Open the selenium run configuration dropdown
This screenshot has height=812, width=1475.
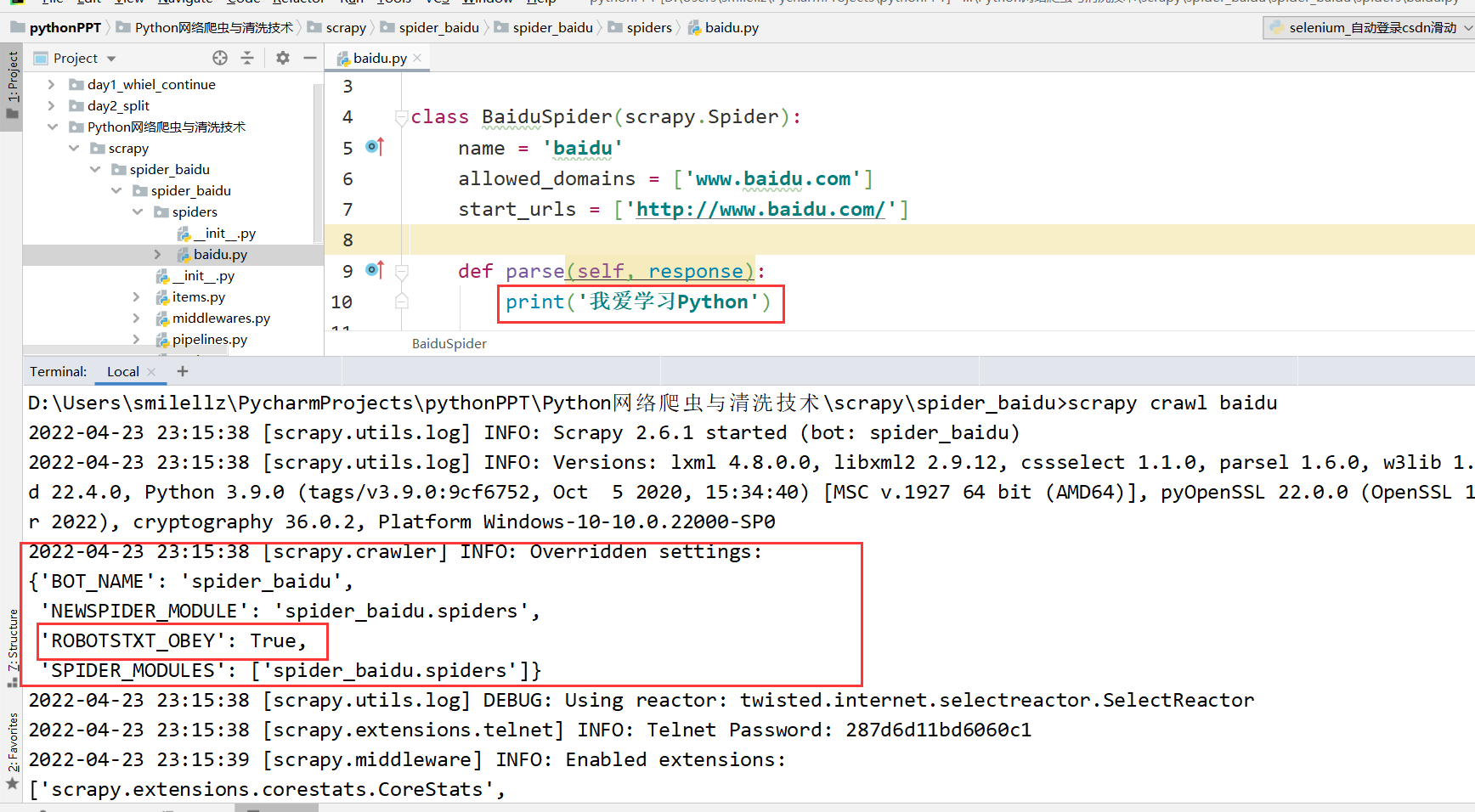1370,27
